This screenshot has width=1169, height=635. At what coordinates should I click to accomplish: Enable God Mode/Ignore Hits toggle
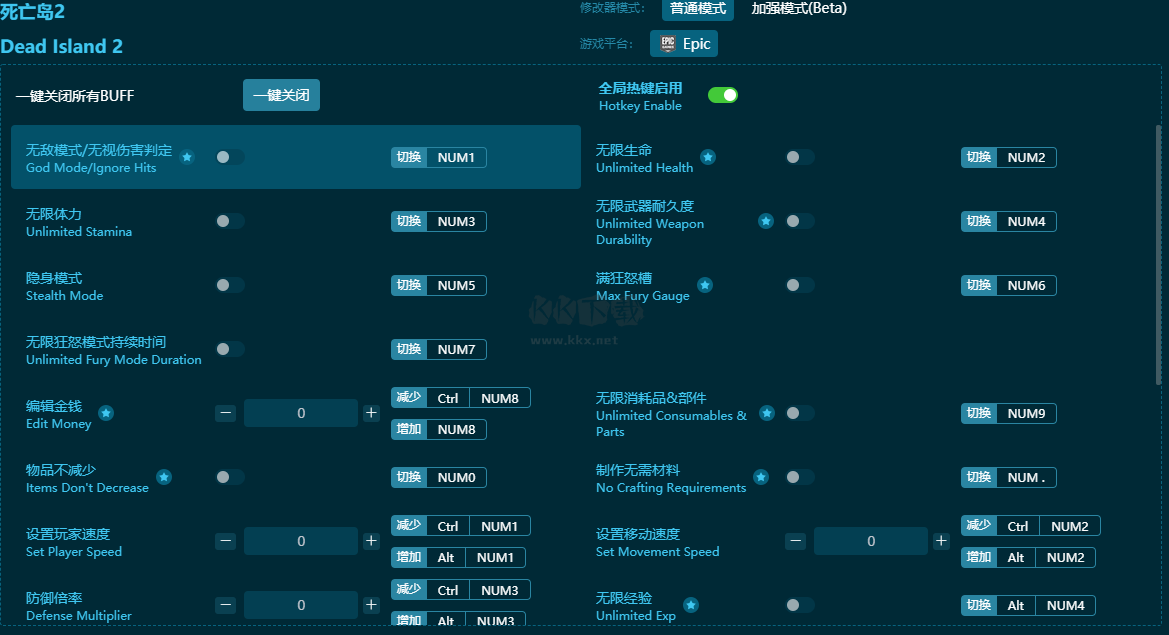[230, 157]
